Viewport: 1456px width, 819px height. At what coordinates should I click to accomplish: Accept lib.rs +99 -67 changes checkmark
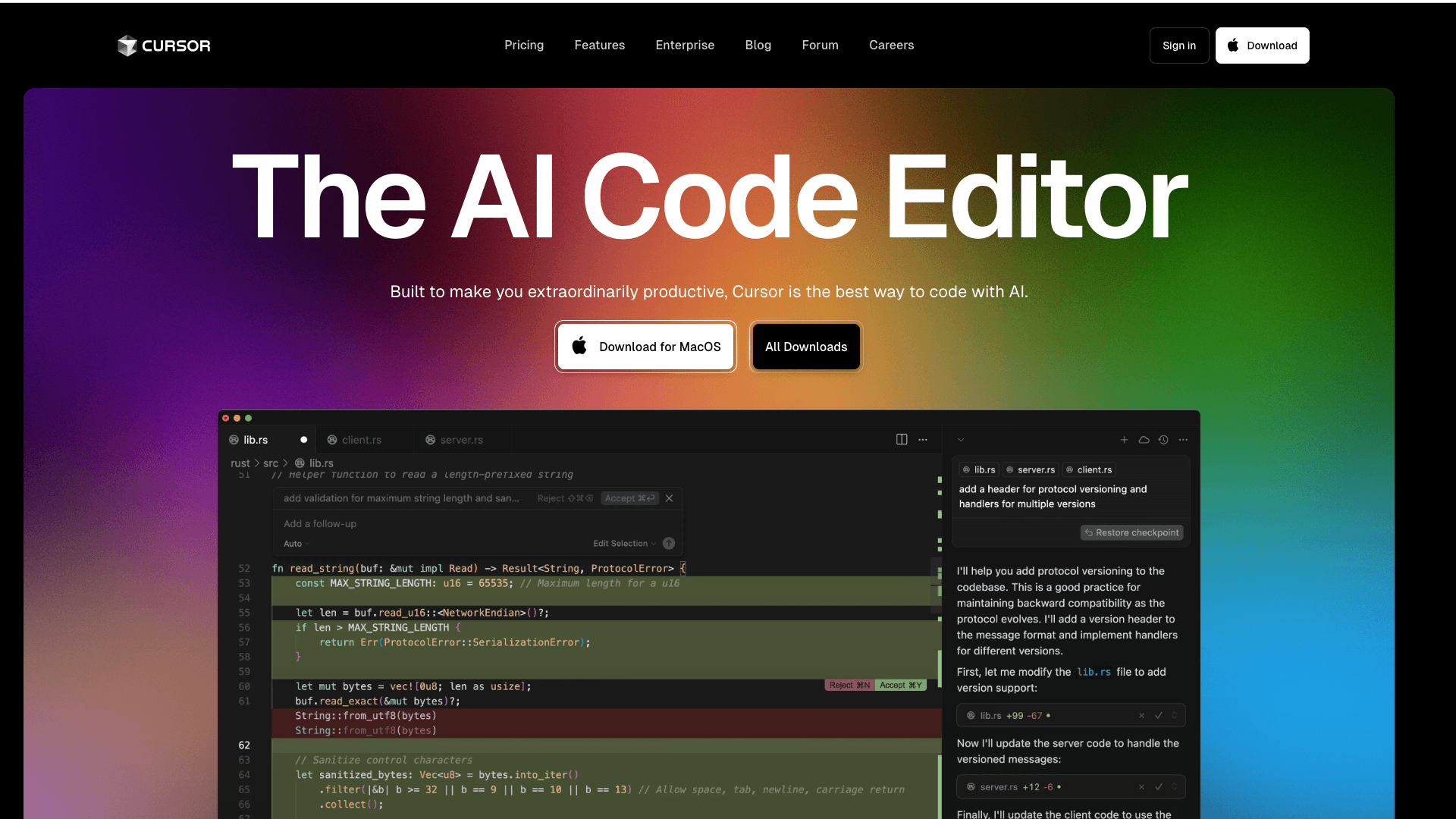[x=1158, y=715]
